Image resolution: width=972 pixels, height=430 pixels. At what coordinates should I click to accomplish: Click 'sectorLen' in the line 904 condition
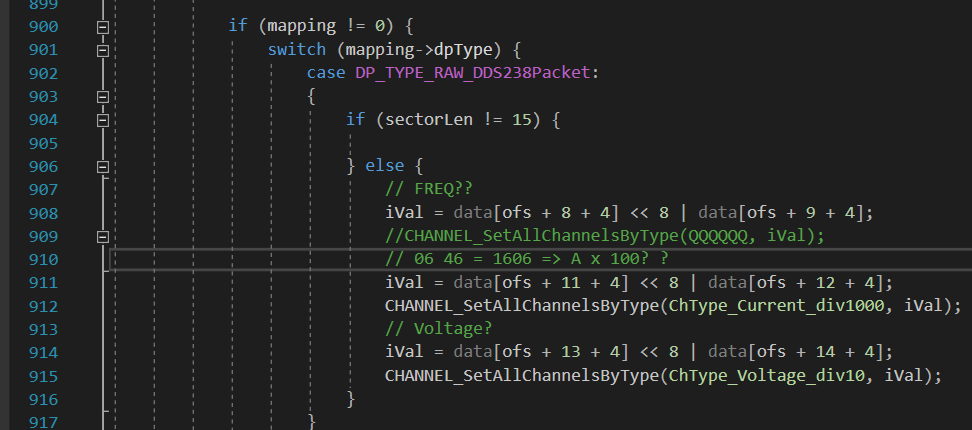click(x=429, y=119)
